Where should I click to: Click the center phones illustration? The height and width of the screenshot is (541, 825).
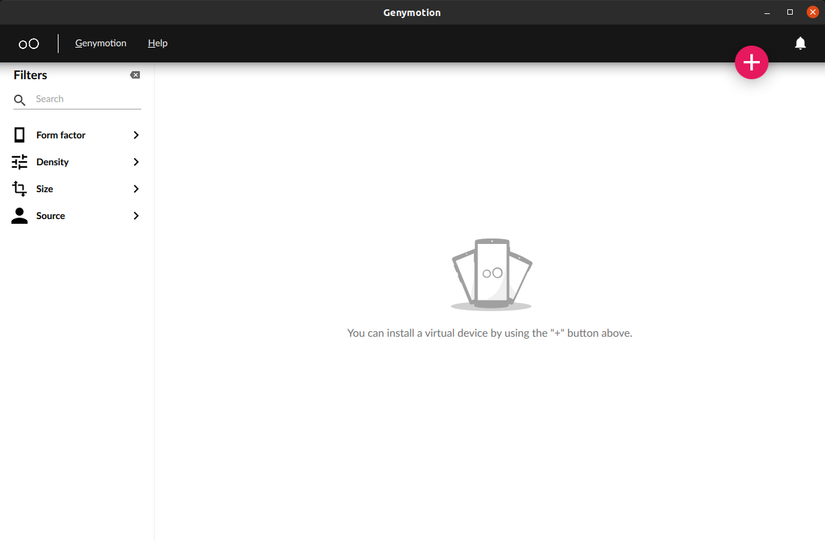pyautogui.click(x=491, y=274)
